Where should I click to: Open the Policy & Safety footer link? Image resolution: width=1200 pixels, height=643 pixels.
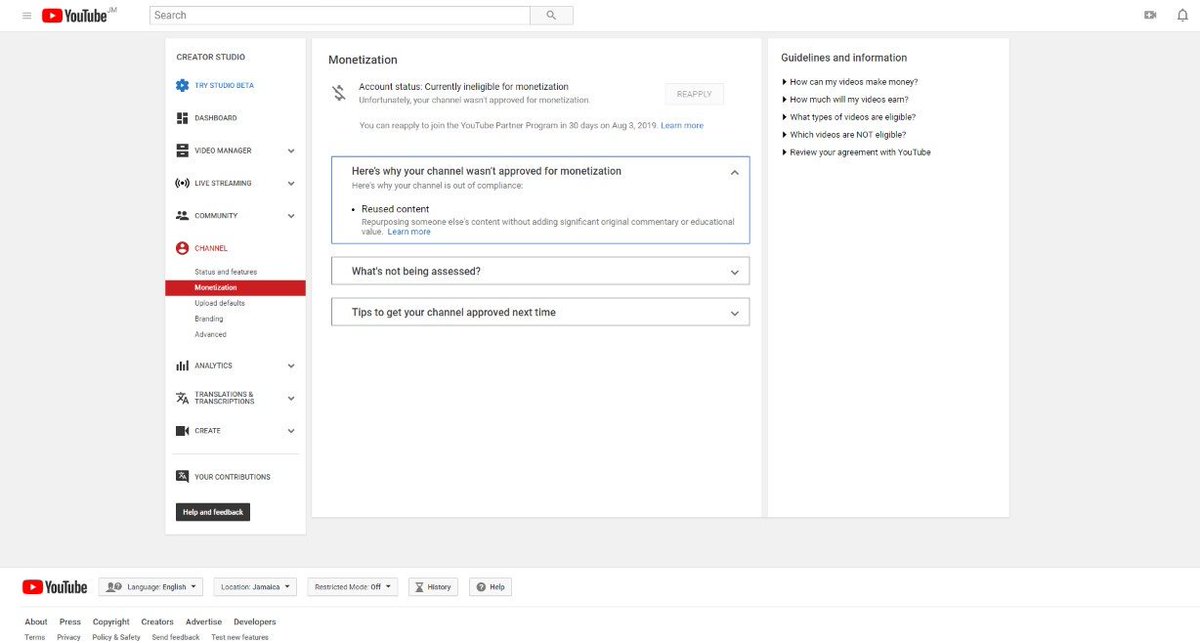pos(116,637)
